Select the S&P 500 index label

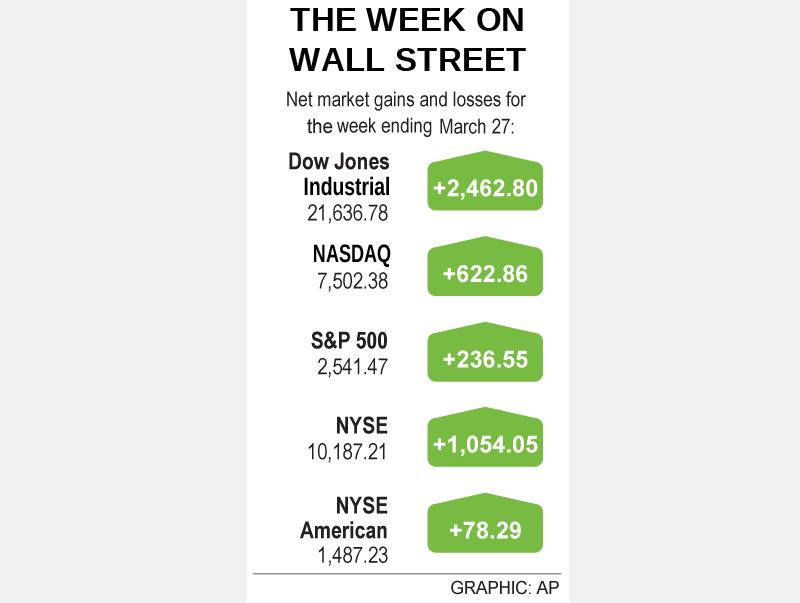(349, 341)
